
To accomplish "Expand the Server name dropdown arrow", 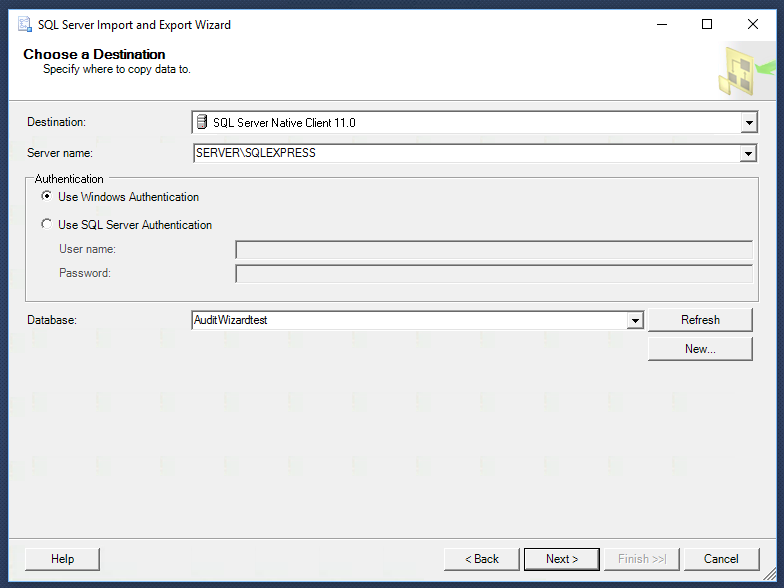I will 748,154.
